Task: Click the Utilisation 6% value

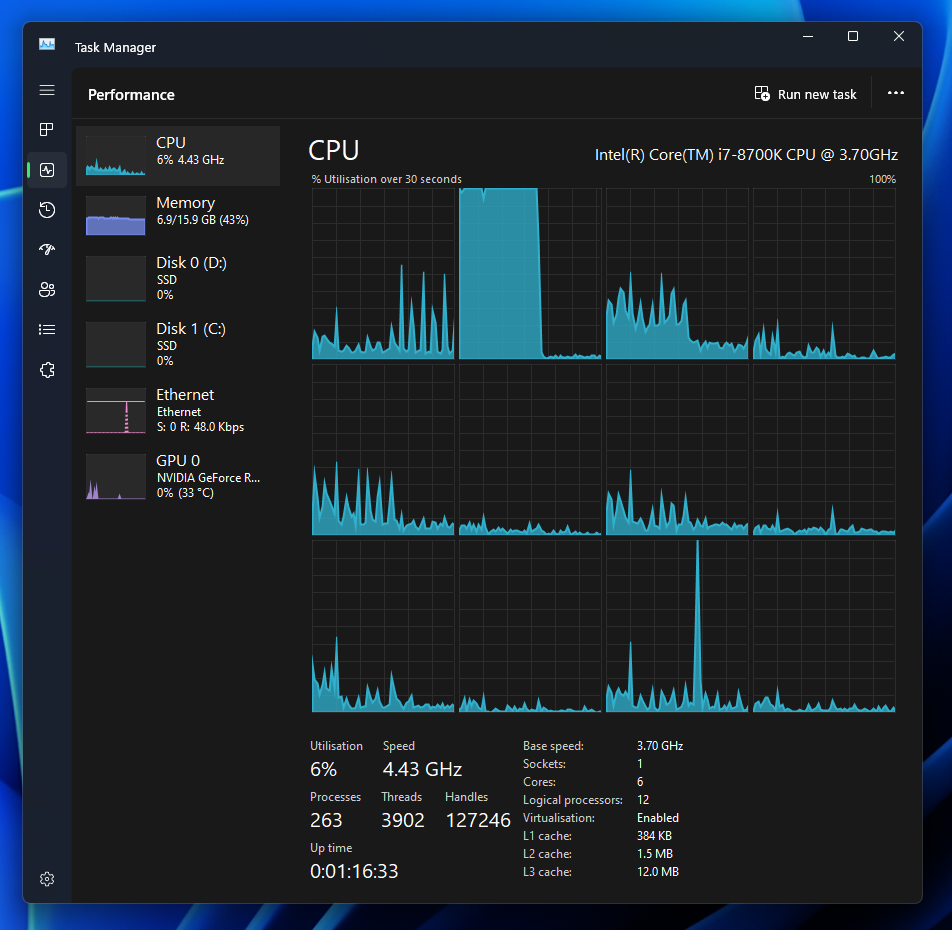Action: (324, 770)
